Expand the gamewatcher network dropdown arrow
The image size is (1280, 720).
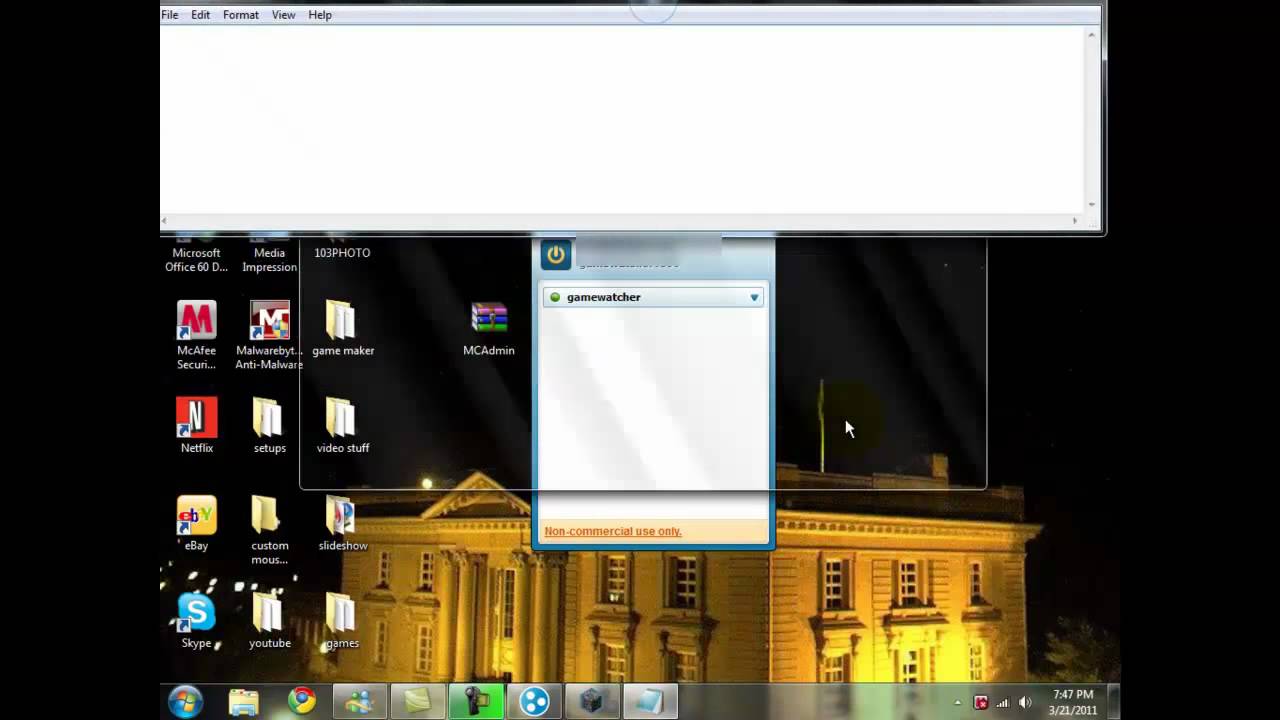coord(754,297)
